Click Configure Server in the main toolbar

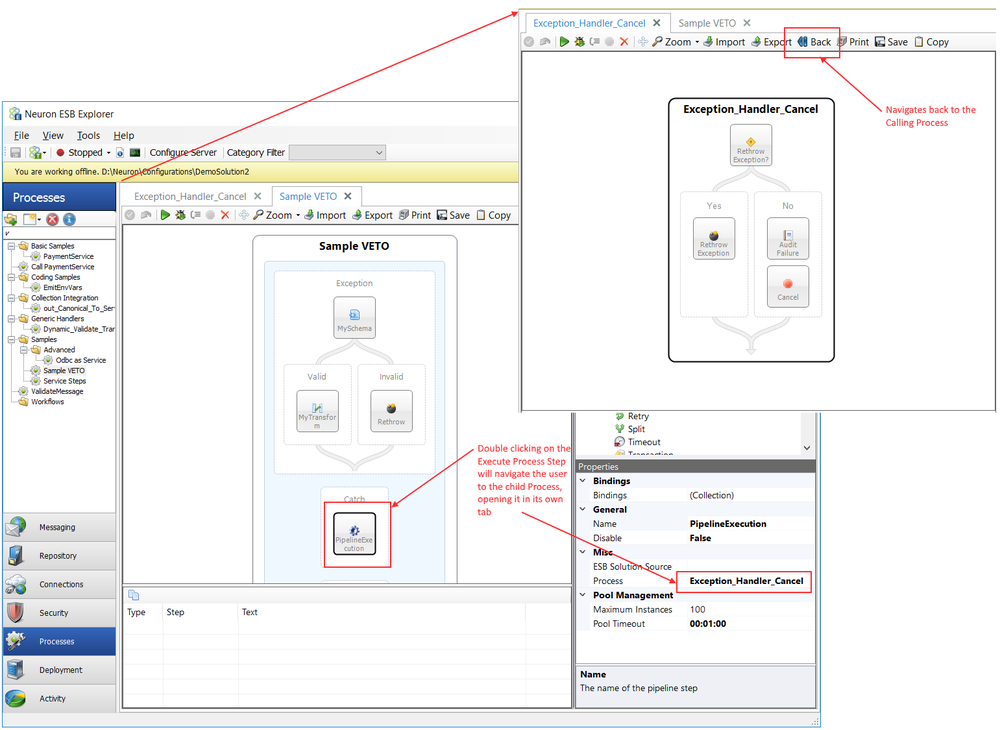[x=183, y=152]
